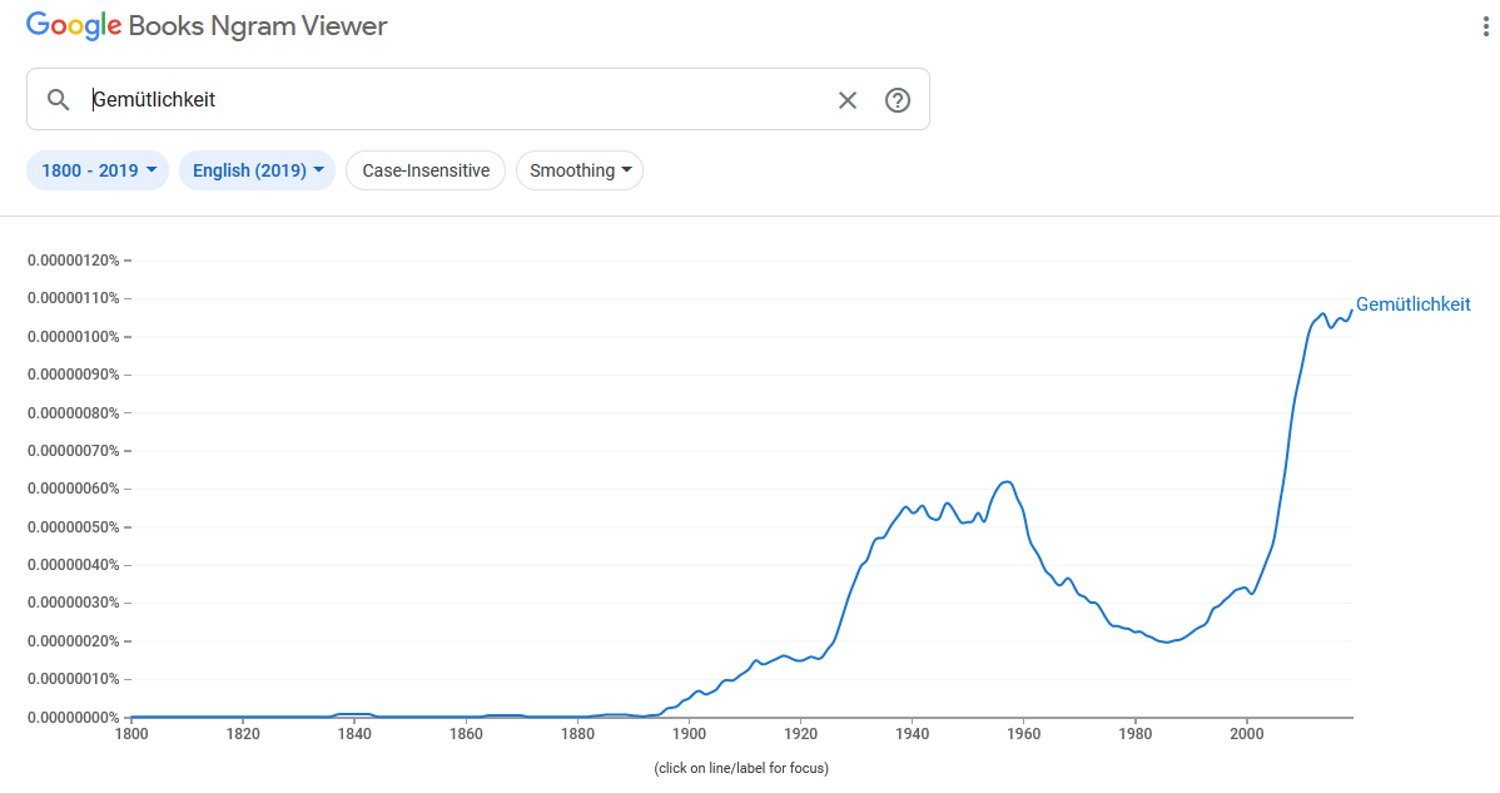
Task: Click the Books Ngram Viewer title
Action: [x=258, y=27]
